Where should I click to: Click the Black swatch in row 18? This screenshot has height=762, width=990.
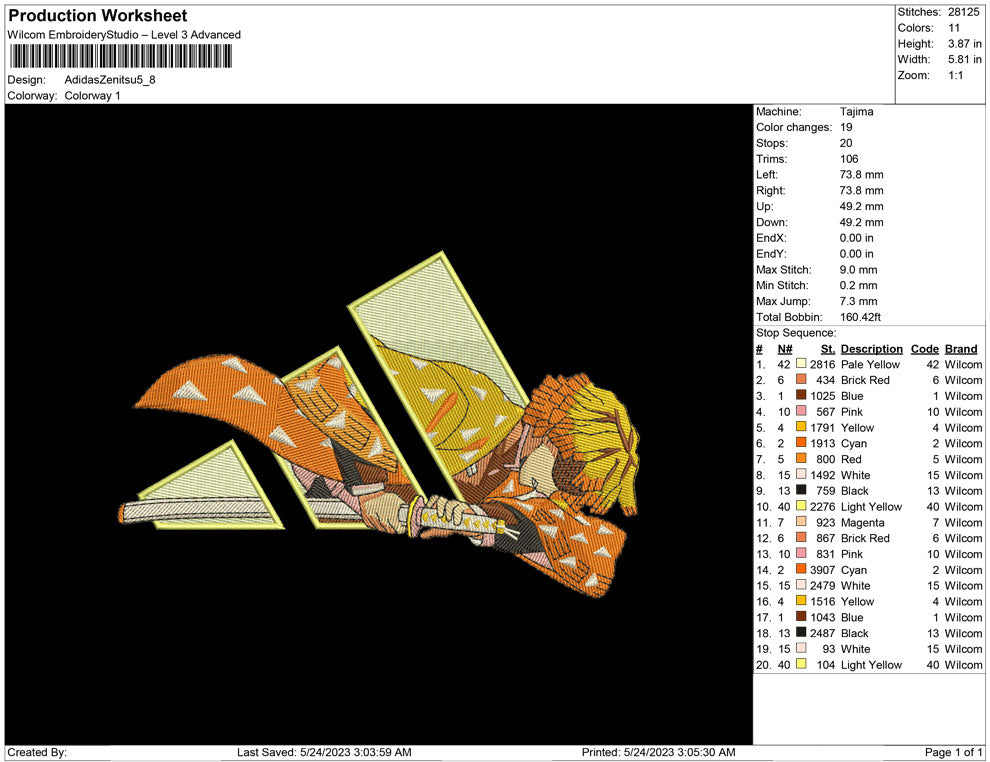tap(801, 633)
